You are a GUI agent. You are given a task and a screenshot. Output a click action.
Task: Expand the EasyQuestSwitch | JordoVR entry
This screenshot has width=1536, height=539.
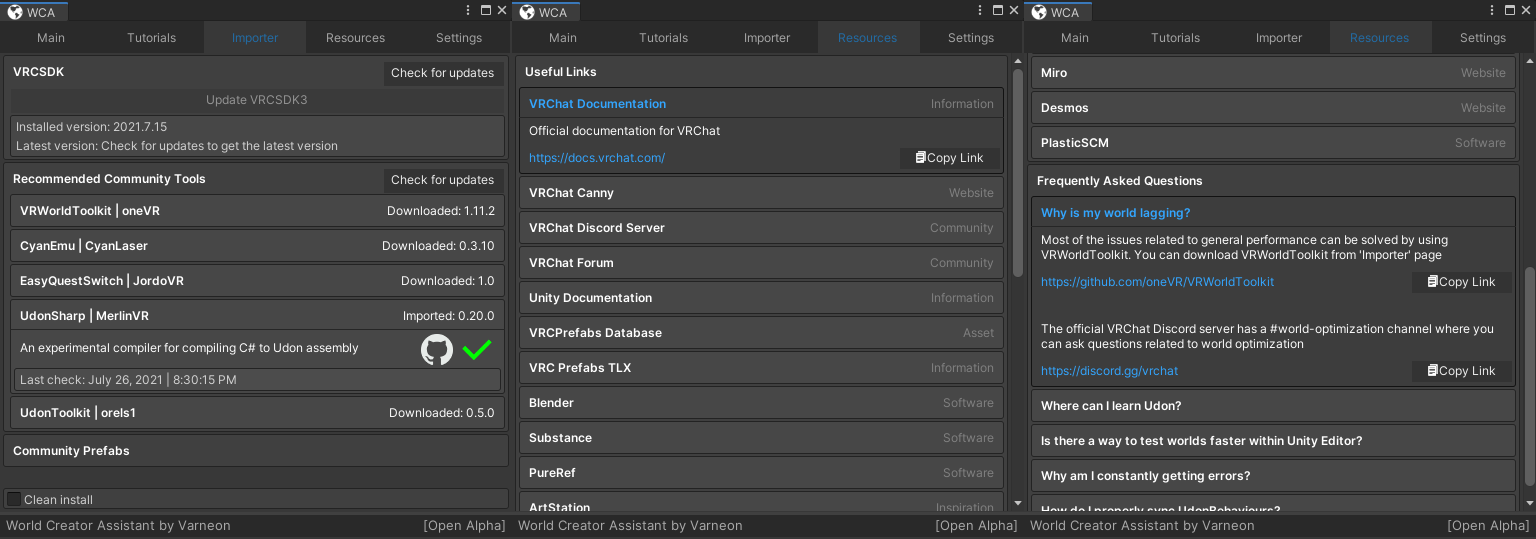[x=256, y=281]
